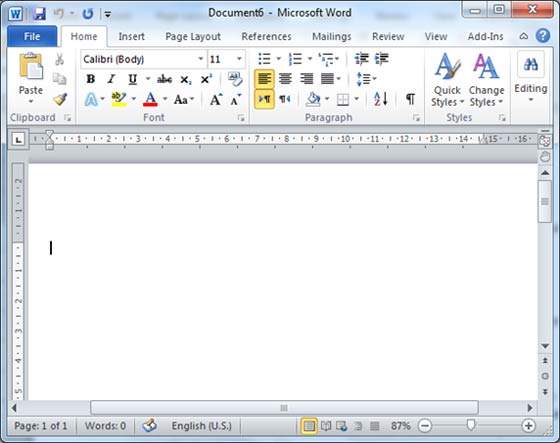This screenshot has height=443, width=560.
Task: Switch to Web Layout view
Action: point(342,426)
